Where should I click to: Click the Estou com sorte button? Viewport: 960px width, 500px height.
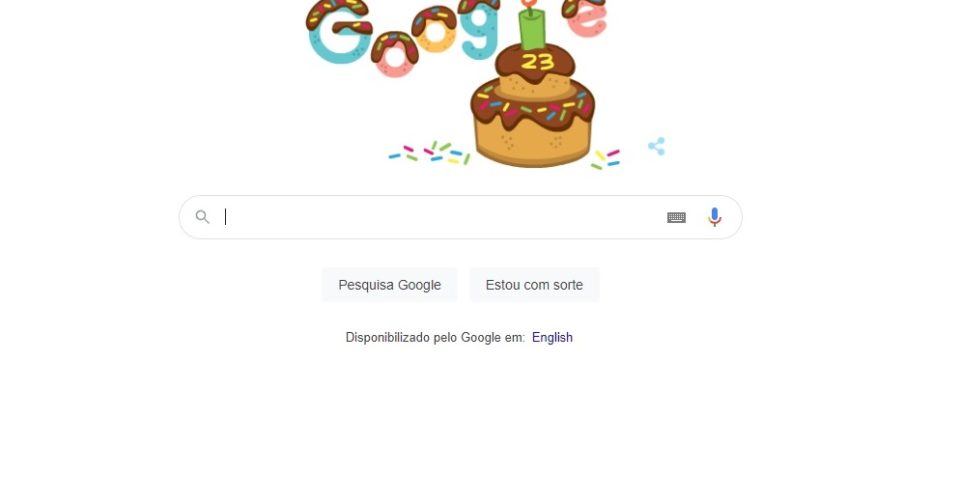[534, 285]
